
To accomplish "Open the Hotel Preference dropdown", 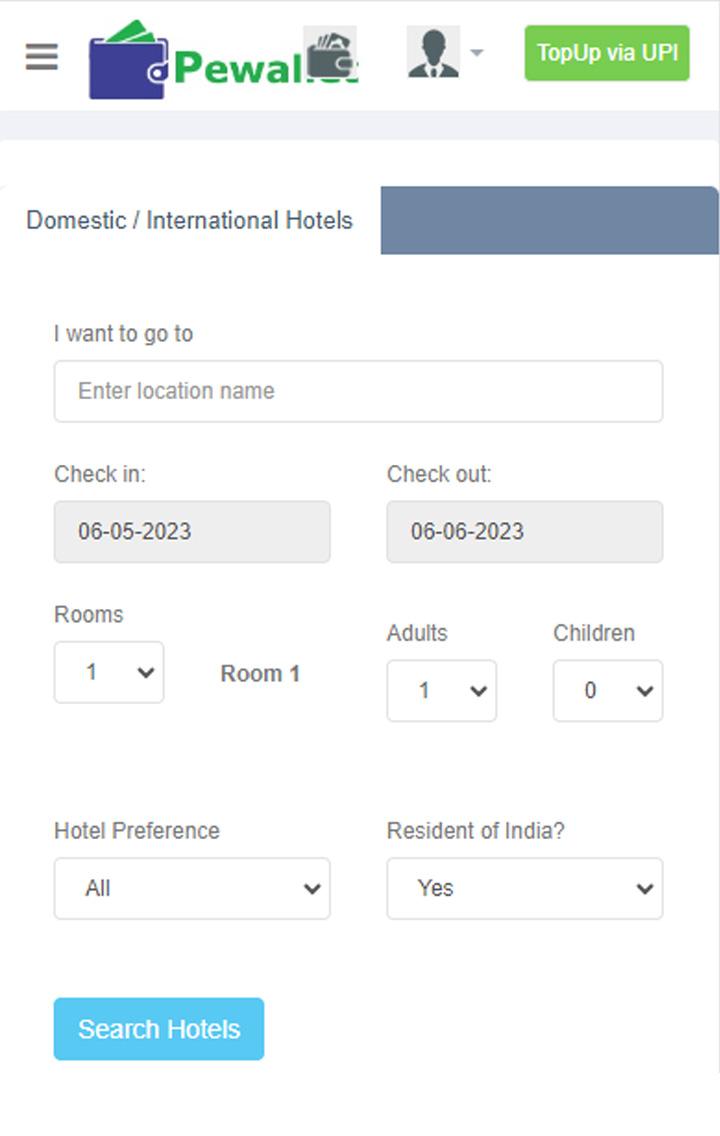I will click(192, 888).
